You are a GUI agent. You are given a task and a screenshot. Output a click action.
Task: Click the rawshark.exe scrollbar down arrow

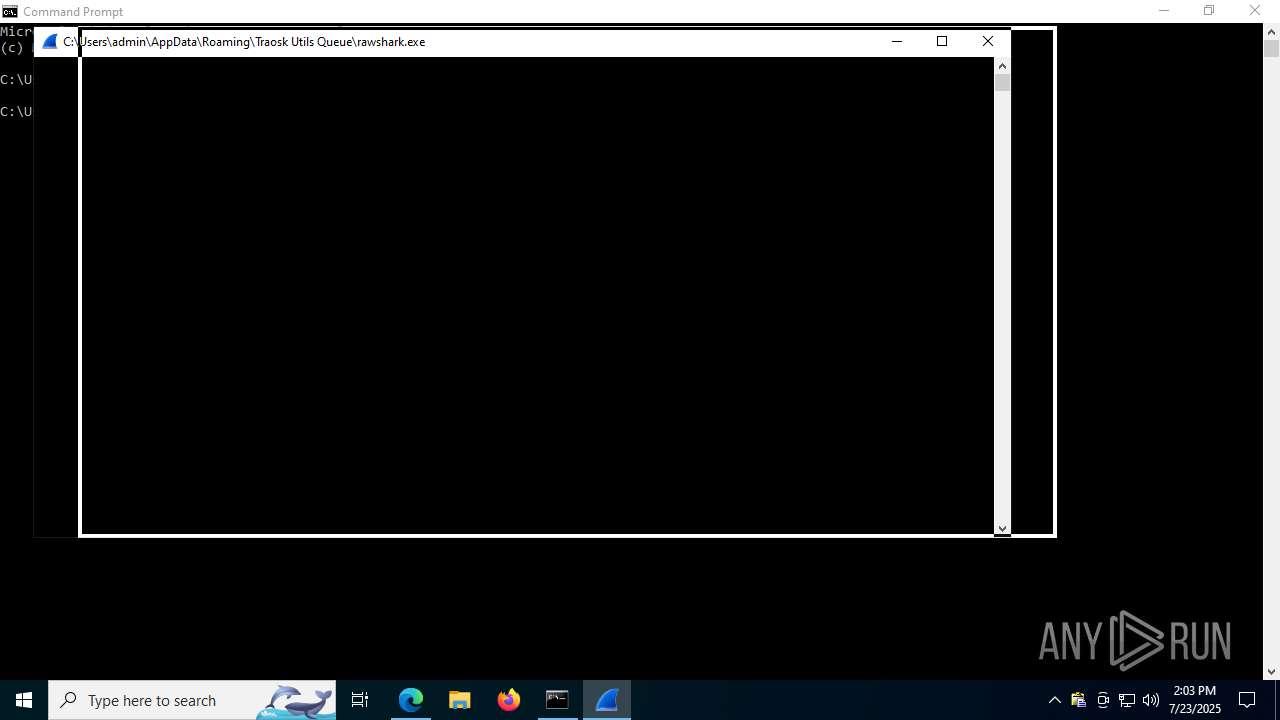tap(1002, 528)
